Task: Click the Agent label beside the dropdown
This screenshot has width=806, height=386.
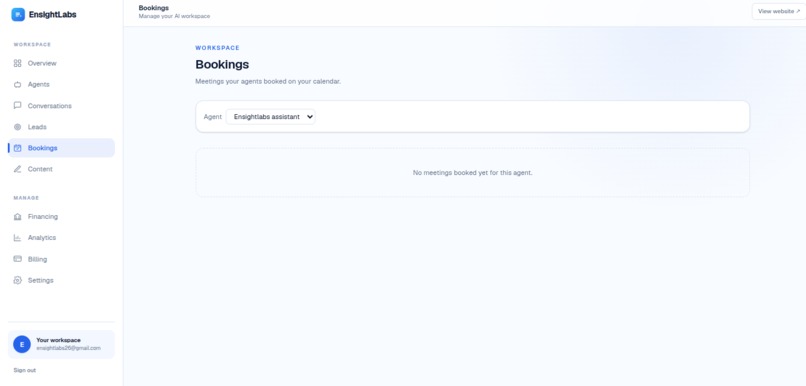Action: coord(213,117)
